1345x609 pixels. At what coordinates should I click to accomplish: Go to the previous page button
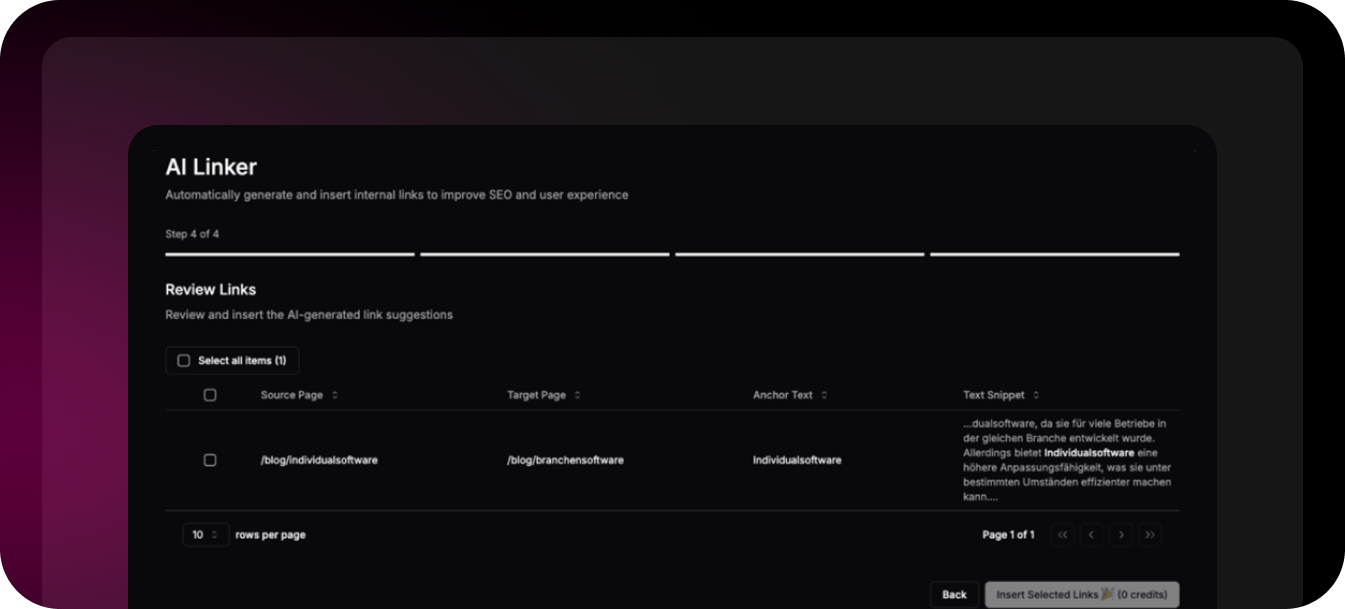[x=1092, y=535]
